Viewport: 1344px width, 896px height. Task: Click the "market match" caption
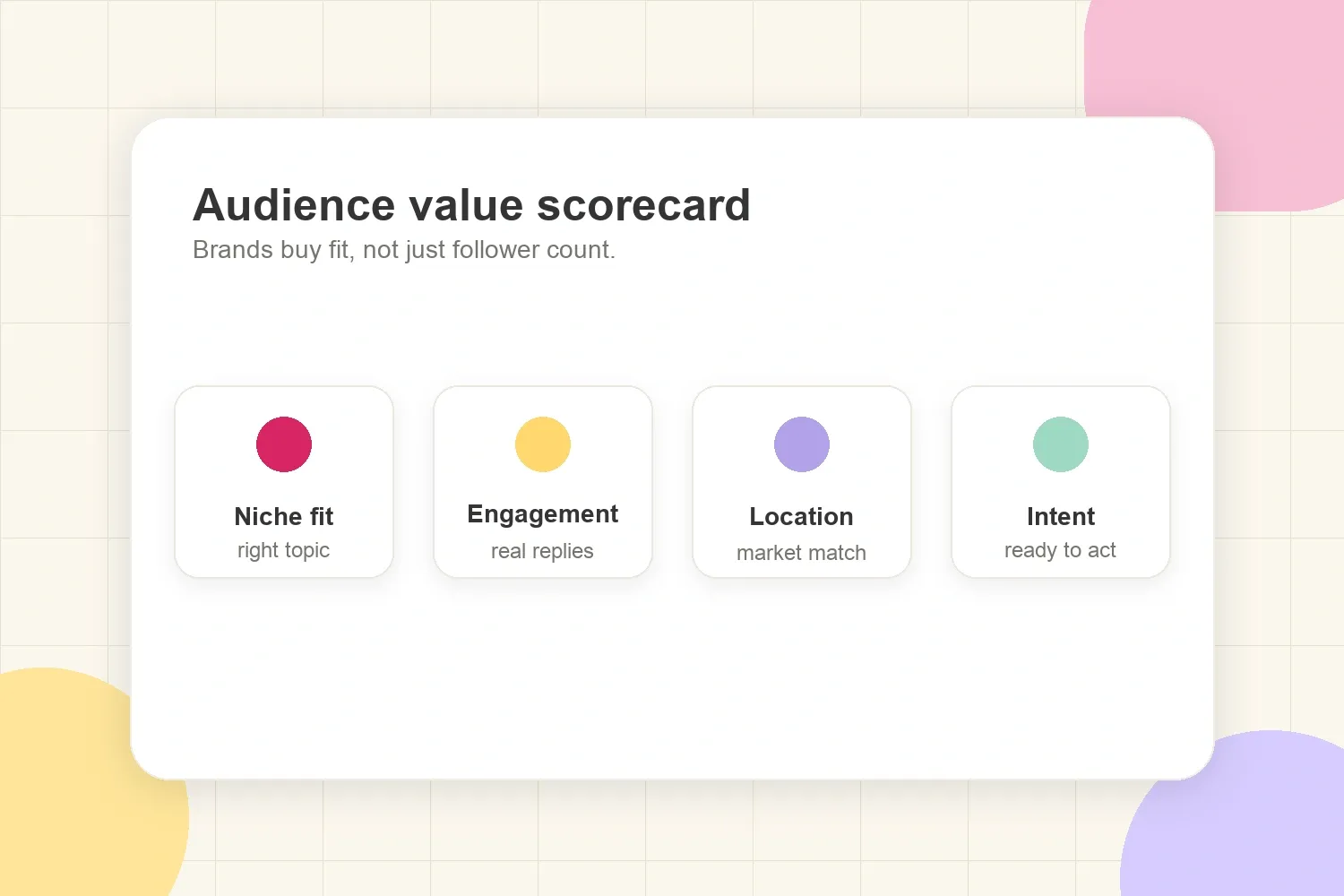pyautogui.click(x=801, y=553)
